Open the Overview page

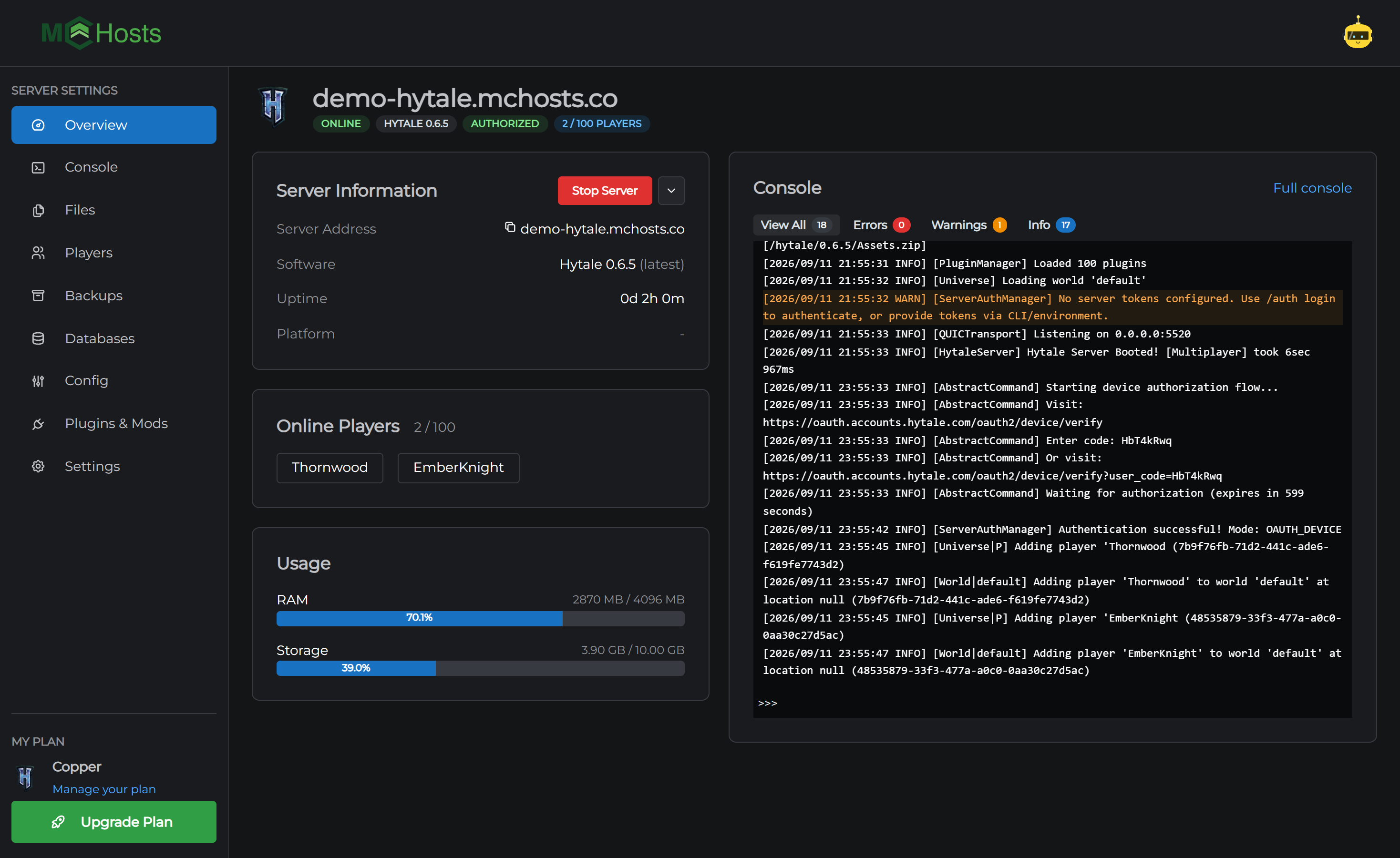click(x=113, y=125)
